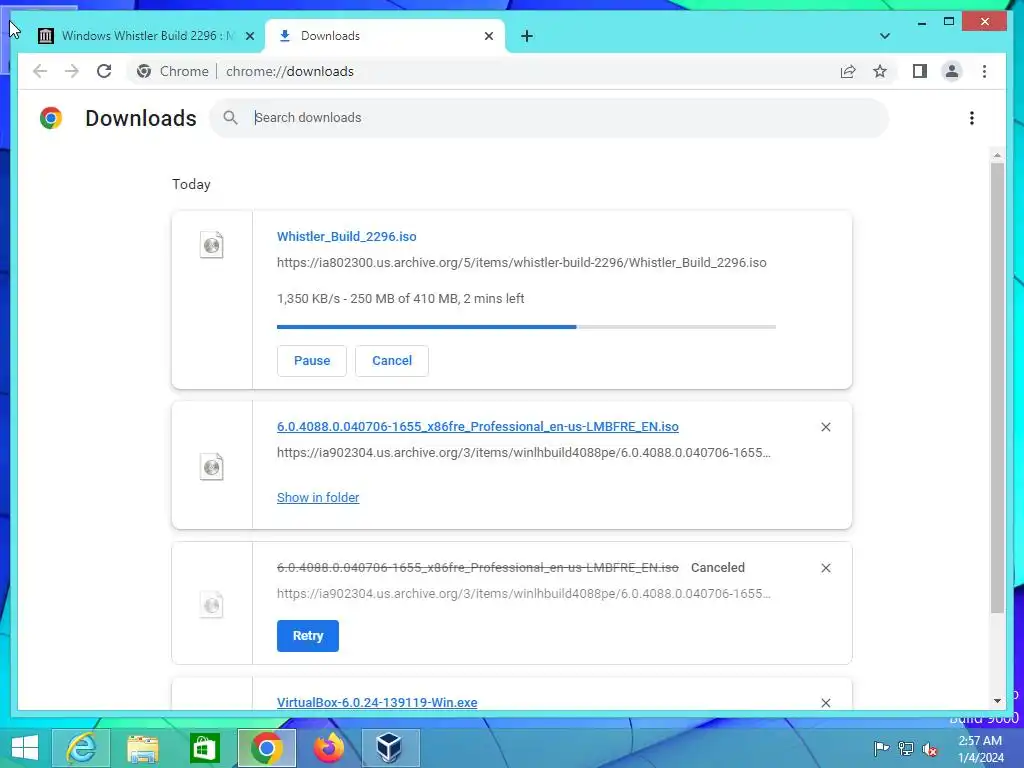The height and width of the screenshot is (768, 1024).
Task: Click the Today date heading
Action: [191, 184]
